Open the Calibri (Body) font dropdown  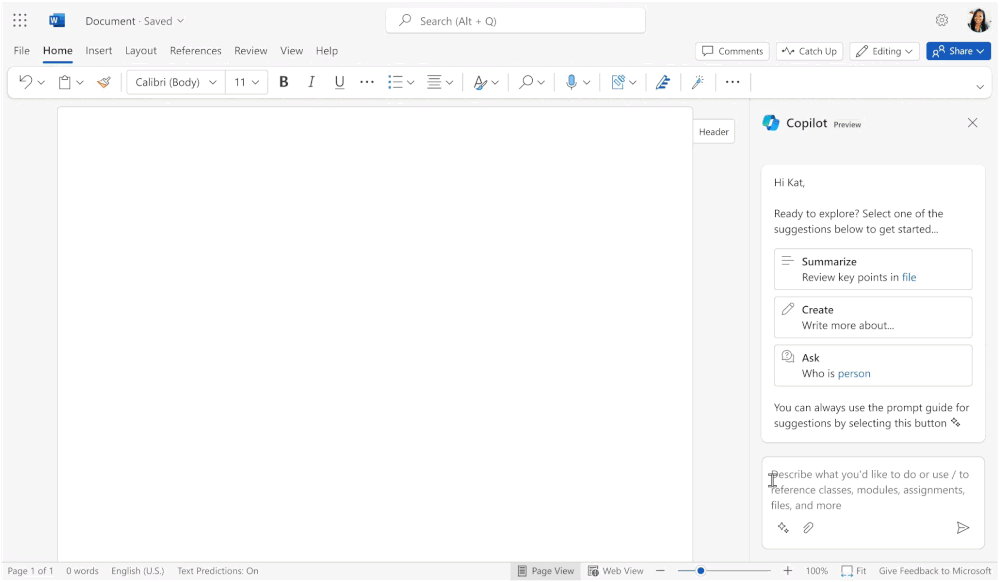176,82
